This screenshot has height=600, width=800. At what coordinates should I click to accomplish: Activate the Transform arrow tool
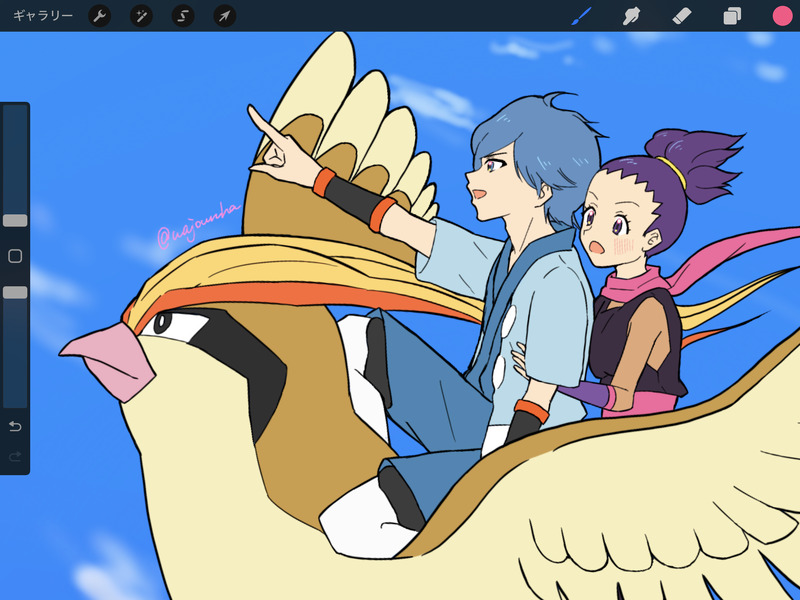click(x=224, y=16)
